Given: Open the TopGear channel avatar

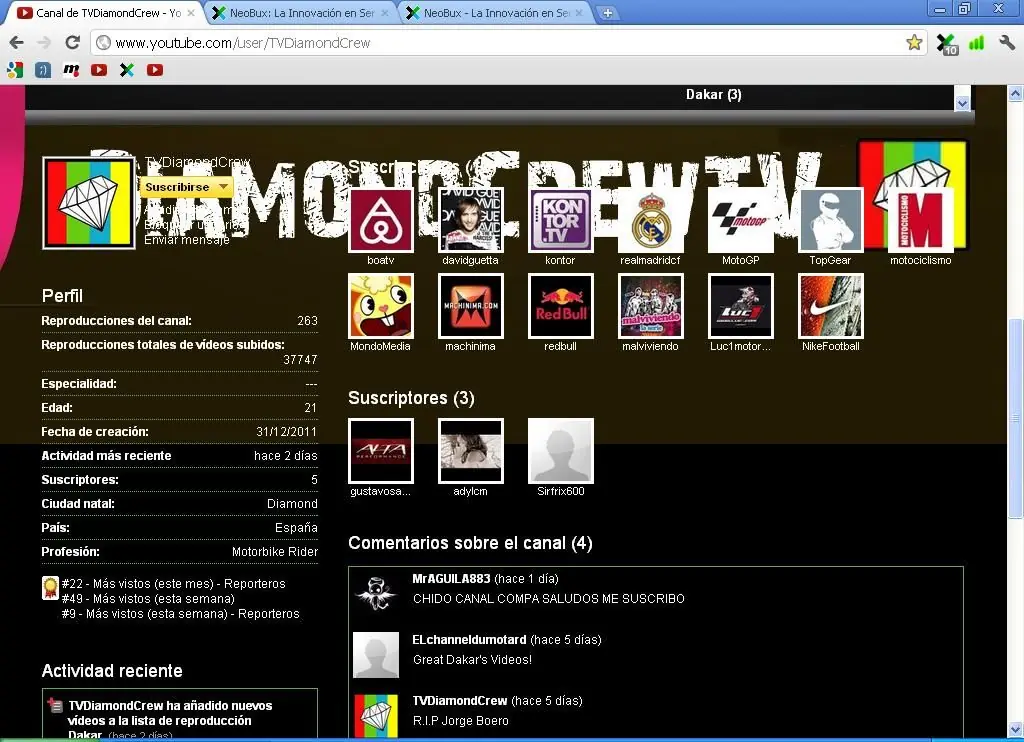Looking at the screenshot, I should click(831, 220).
